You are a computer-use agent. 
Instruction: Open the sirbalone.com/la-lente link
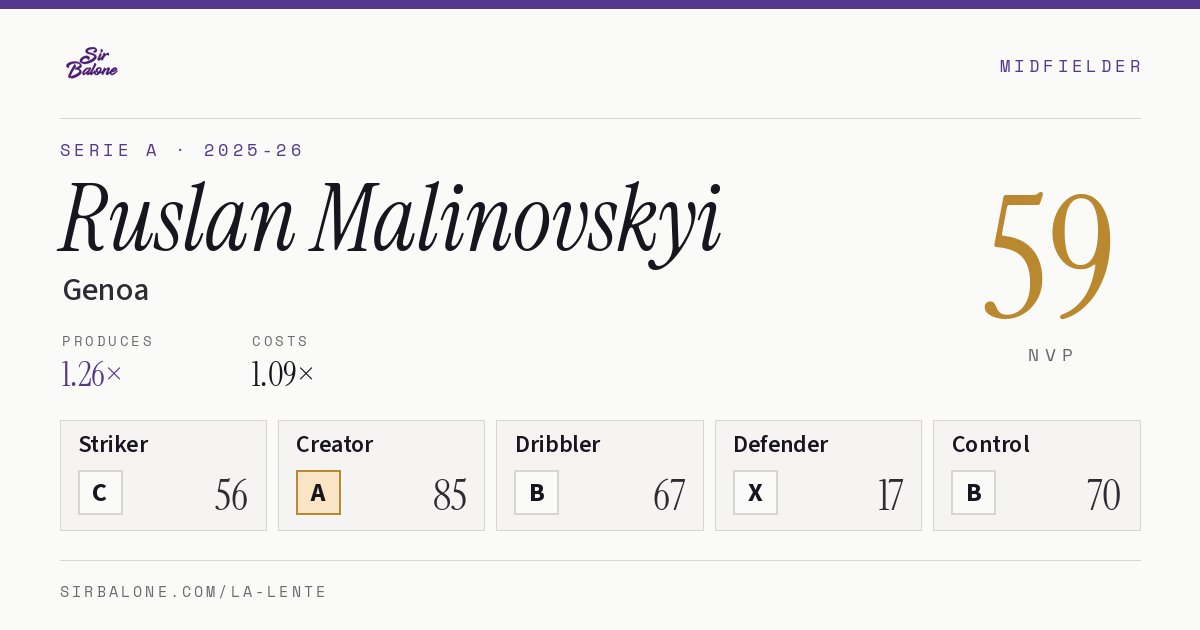[x=193, y=592]
